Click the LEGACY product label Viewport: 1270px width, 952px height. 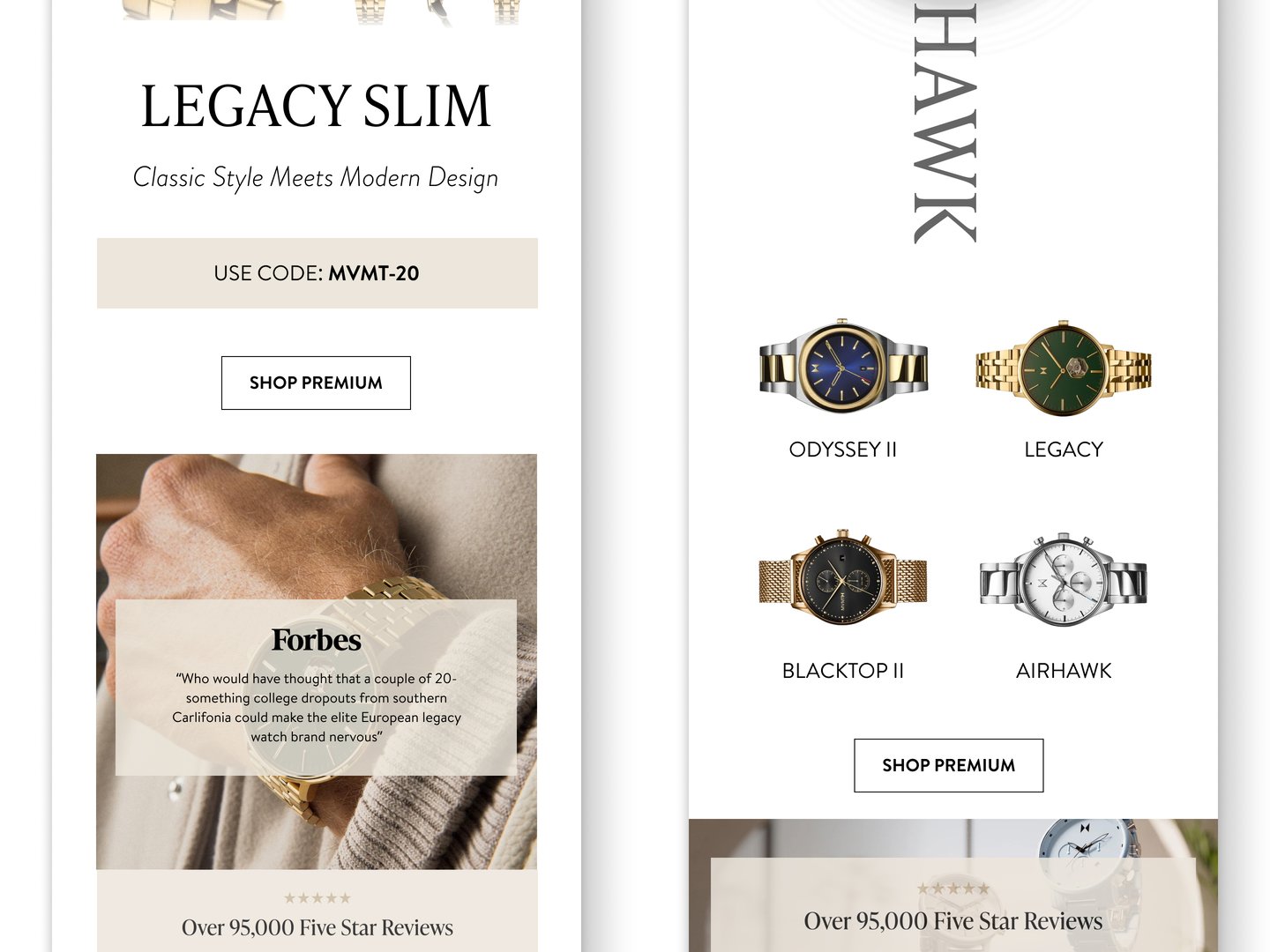tap(1064, 450)
